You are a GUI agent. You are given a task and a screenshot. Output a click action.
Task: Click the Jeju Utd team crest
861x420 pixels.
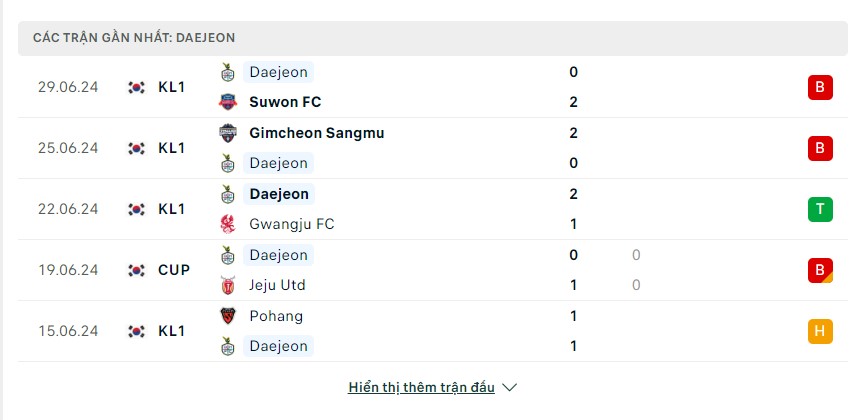(x=228, y=285)
